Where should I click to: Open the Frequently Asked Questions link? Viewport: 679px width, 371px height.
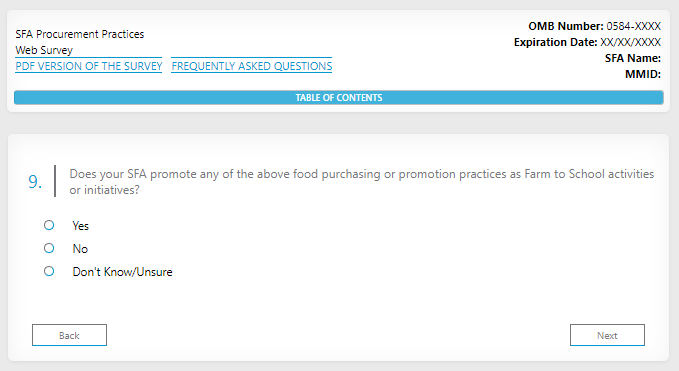click(252, 66)
